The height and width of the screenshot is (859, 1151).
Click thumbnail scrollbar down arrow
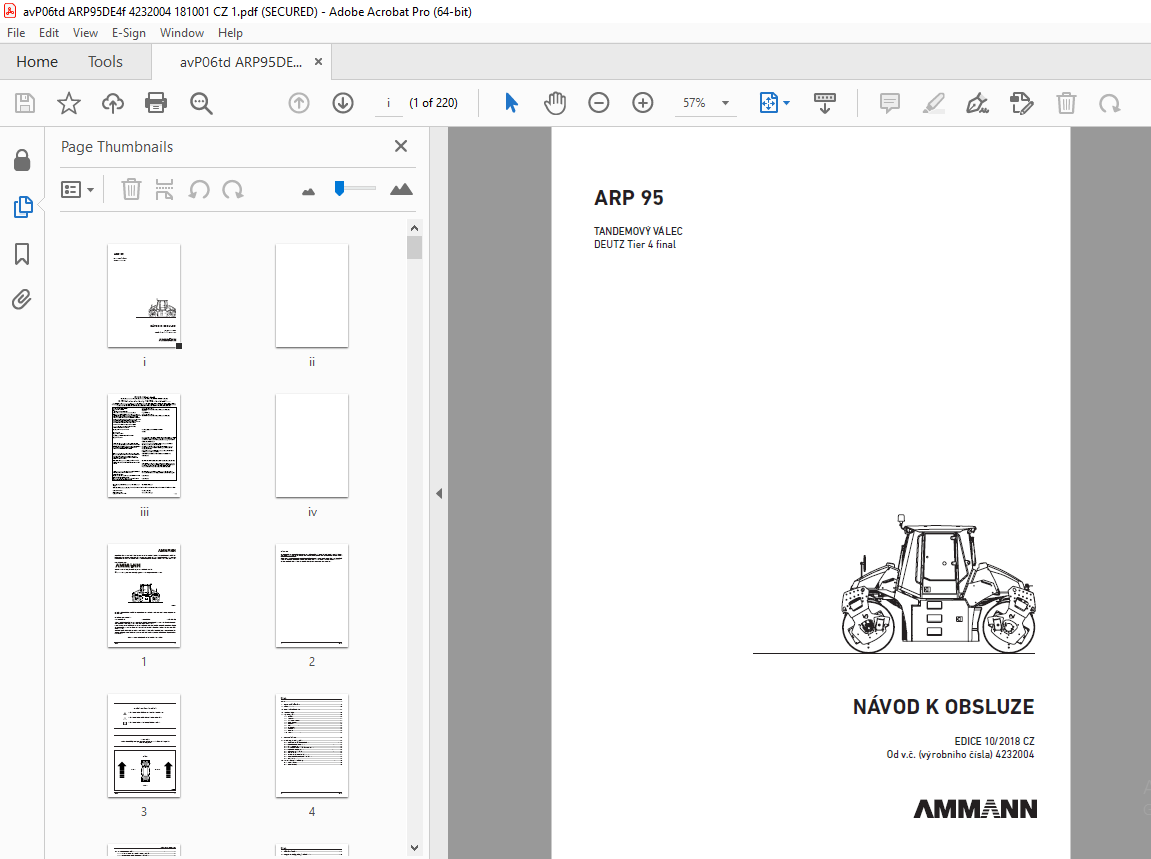(x=414, y=847)
